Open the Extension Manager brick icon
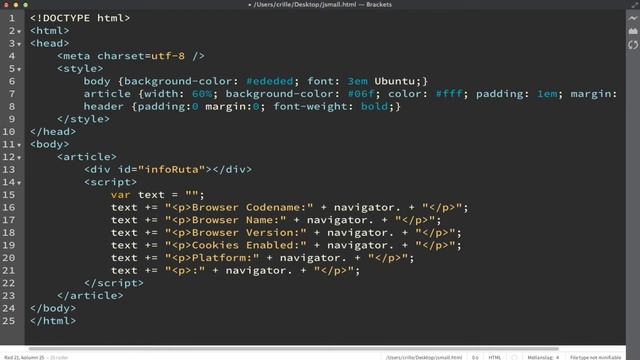 633,31
